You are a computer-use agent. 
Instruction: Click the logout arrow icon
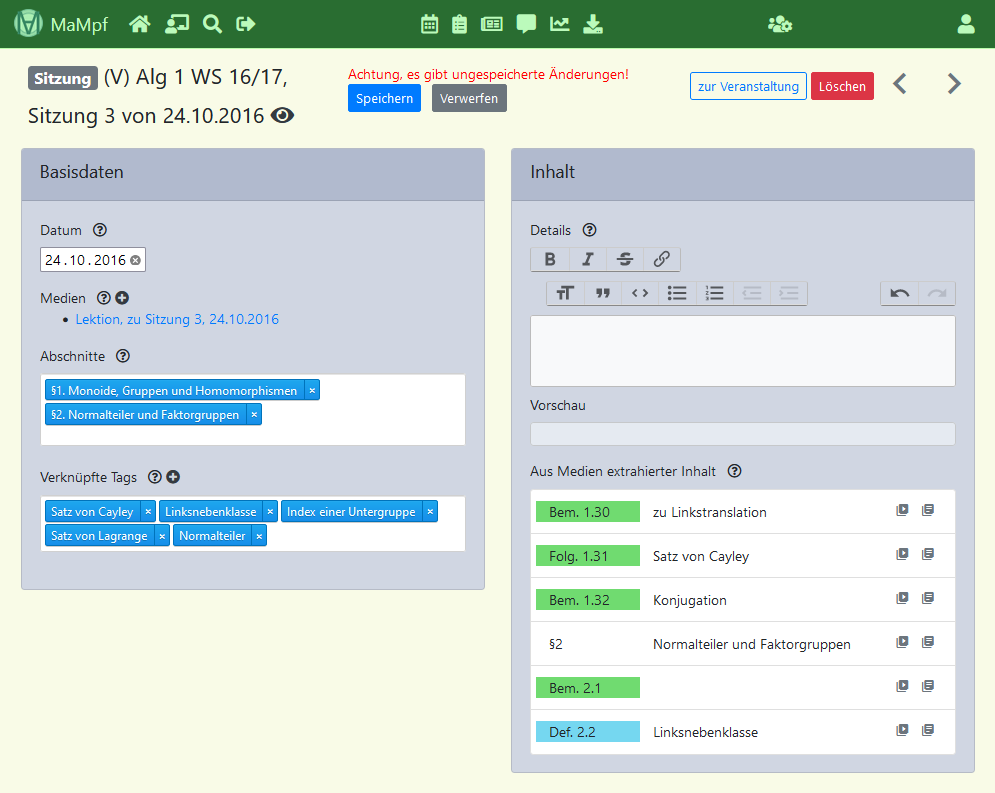click(x=246, y=24)
